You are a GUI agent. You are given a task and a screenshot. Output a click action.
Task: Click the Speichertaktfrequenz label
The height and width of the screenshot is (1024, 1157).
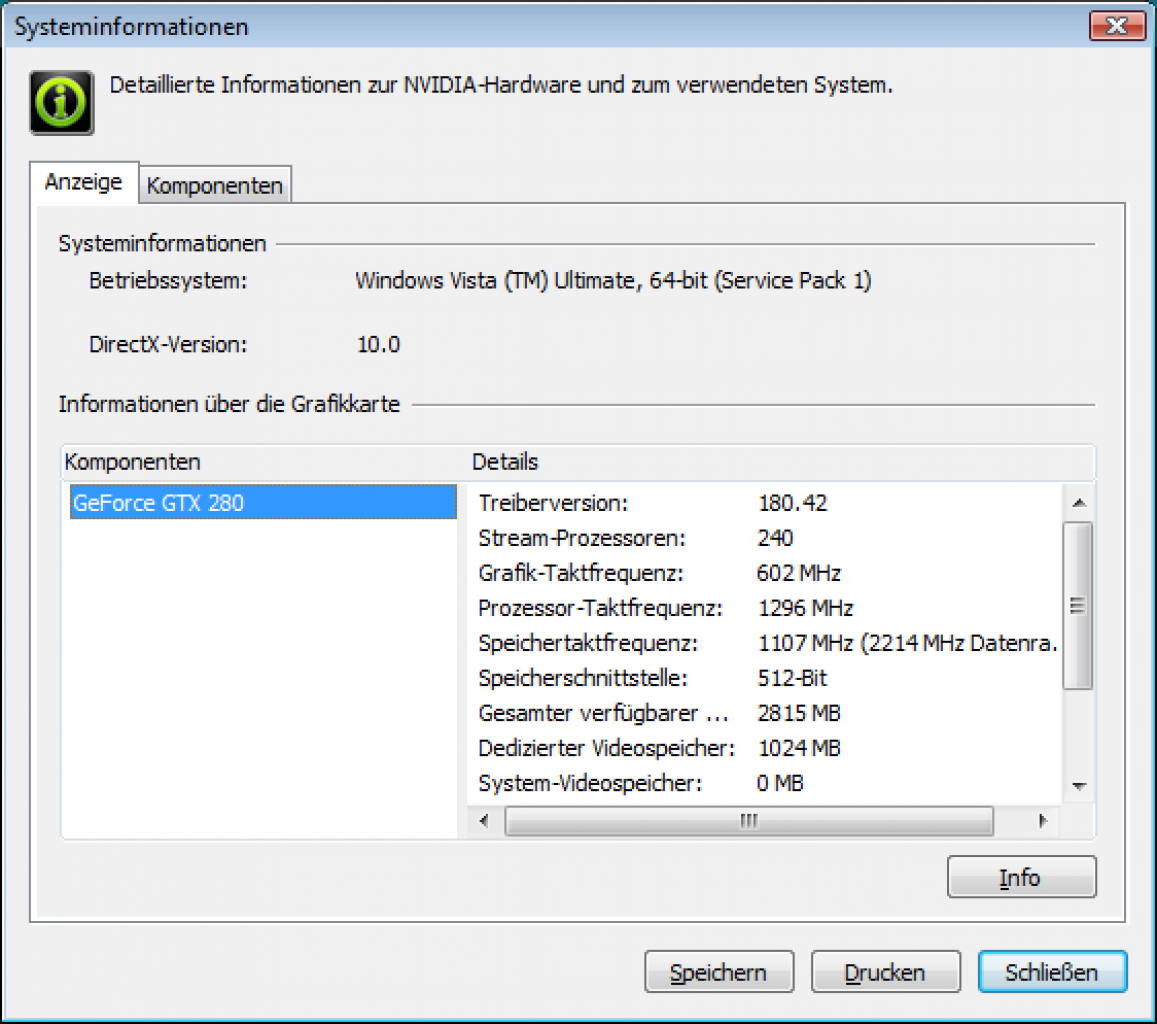click(588, 643)
